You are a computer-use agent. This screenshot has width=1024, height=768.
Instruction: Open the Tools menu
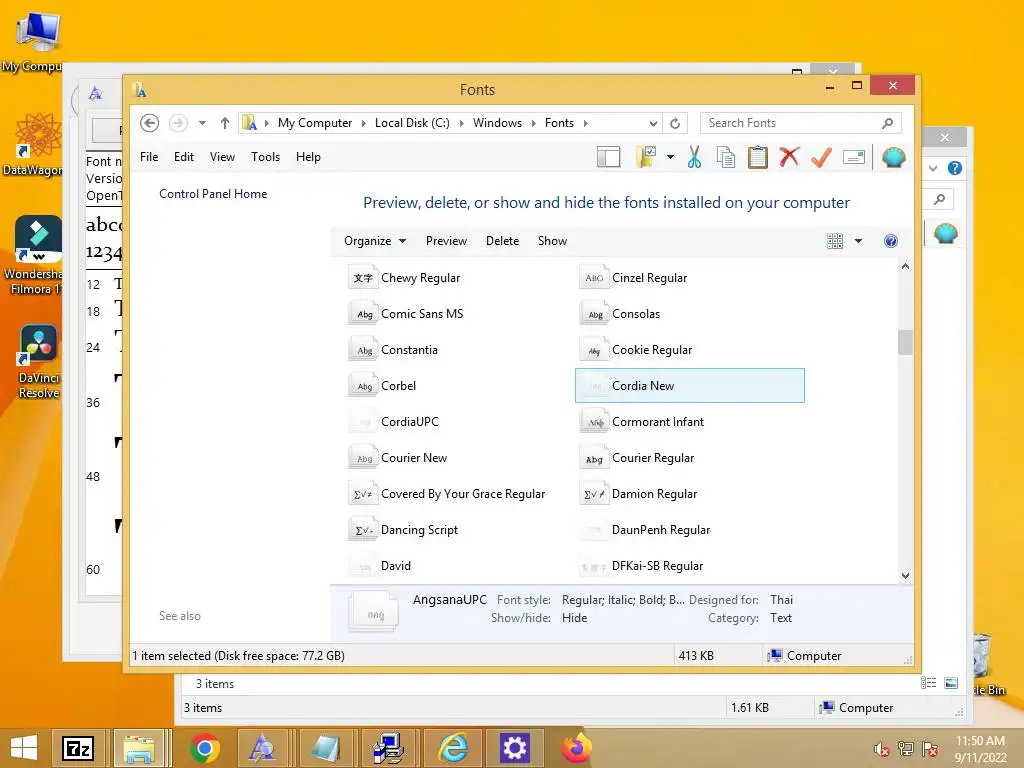pos(265,157)
